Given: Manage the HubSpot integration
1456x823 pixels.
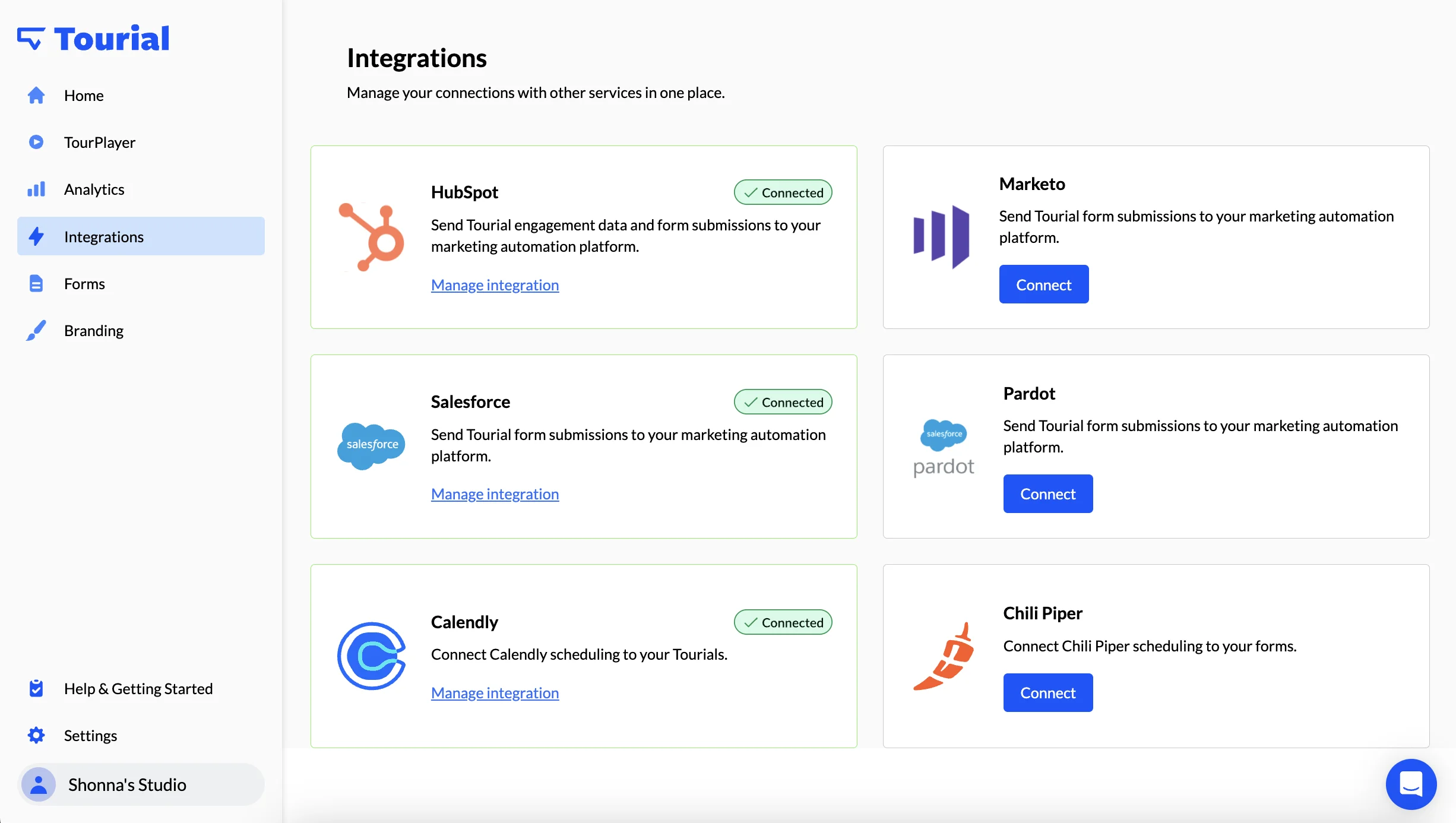Looking at the screenshot, I should 495,284.
